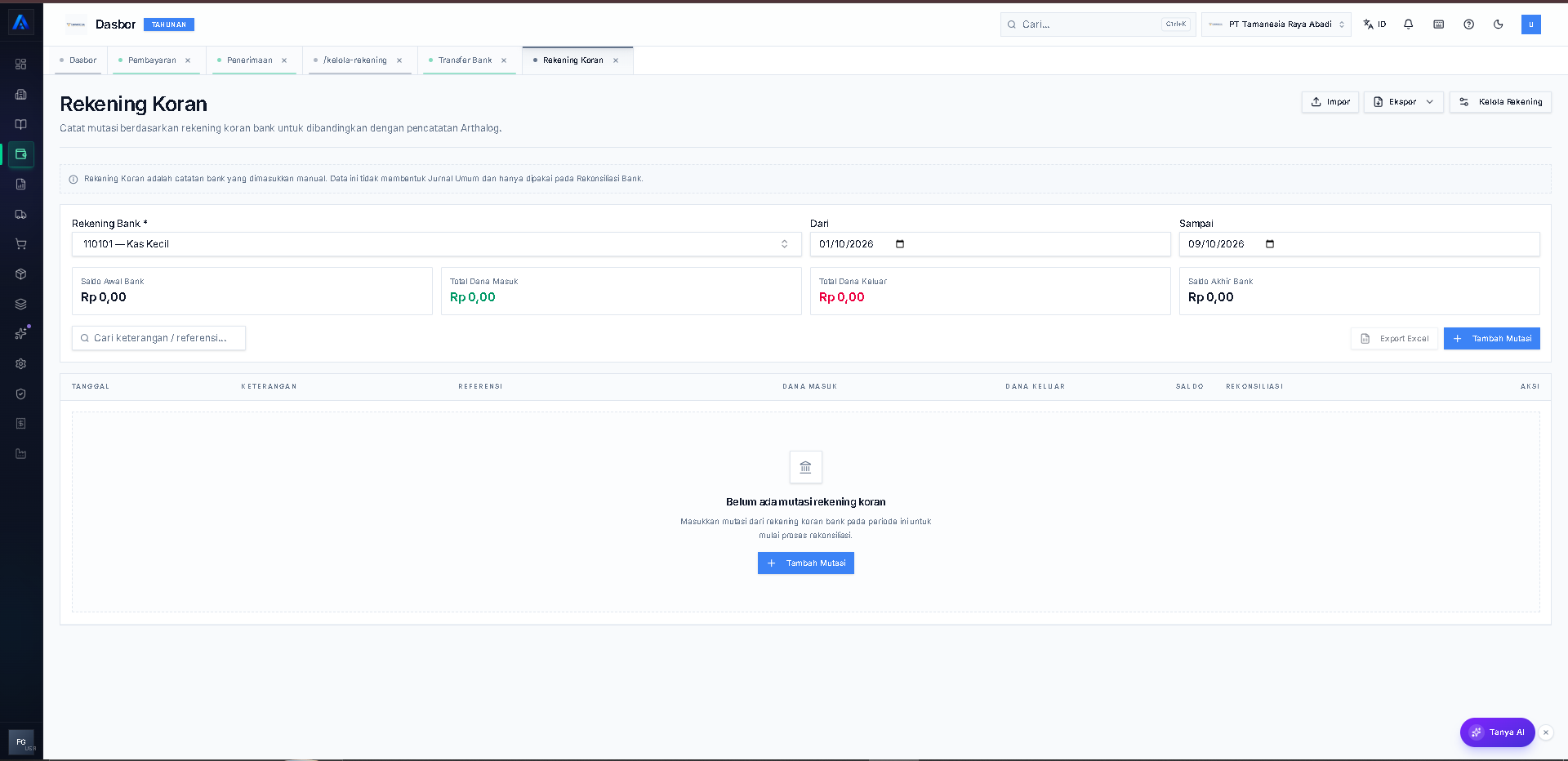Click the Kelola Rekening button
Screen dimensions: 1568x761
click(x=1500, y=102)
